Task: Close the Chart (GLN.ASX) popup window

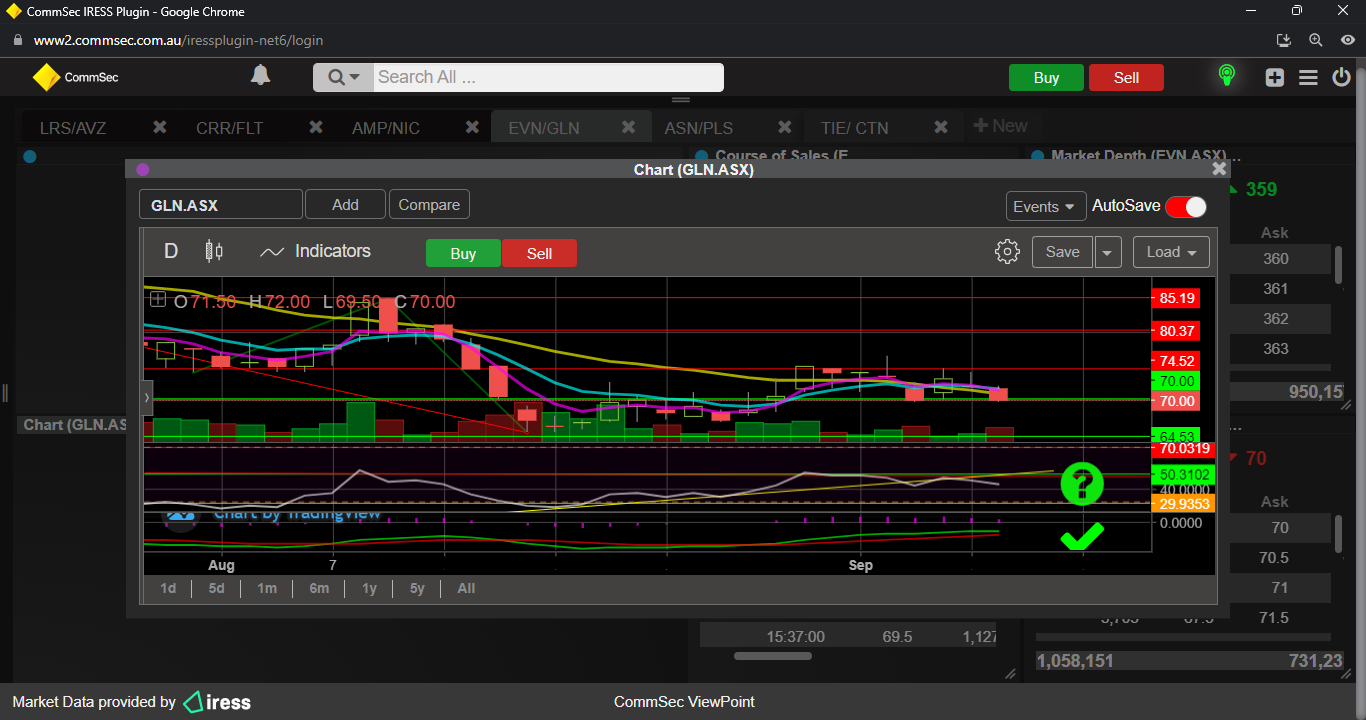Action: tap(1219, 169)
